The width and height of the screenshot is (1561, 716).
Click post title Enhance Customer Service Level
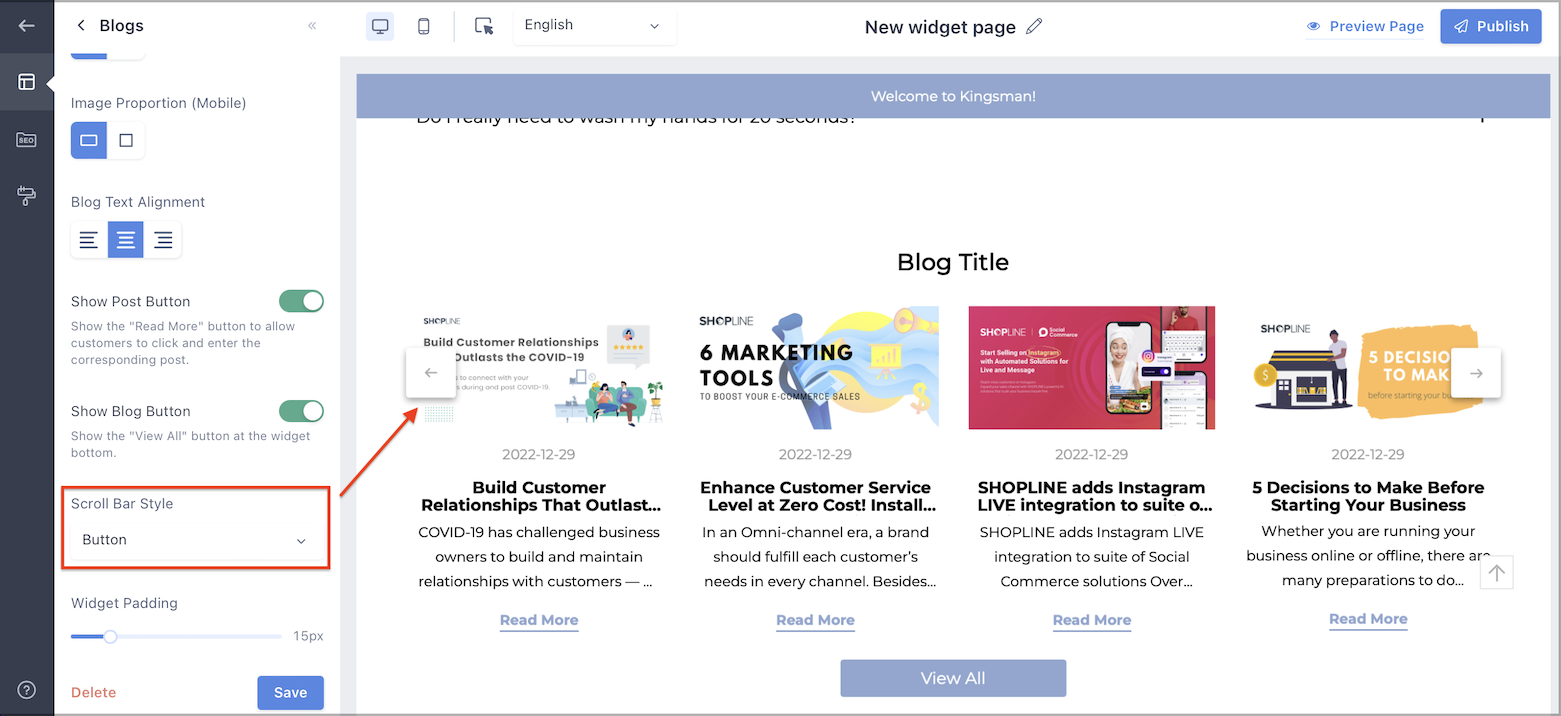pyautogui.click(x=816, y=496)
